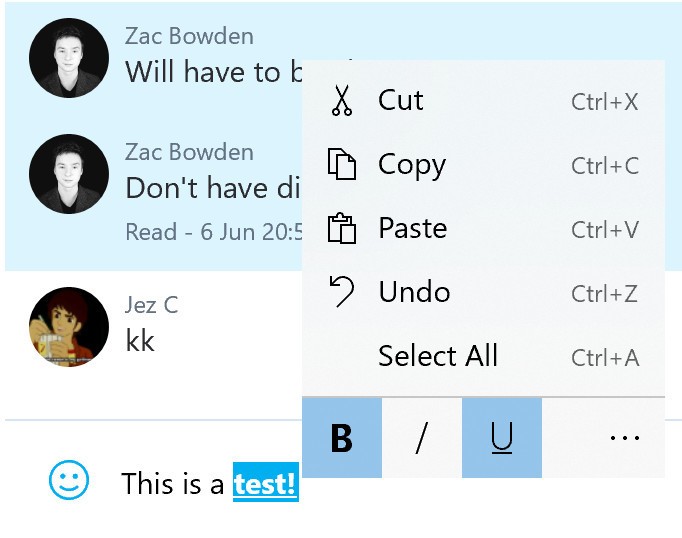Click the Jez C sender name
This screenshot has width=682, height=538.
point(151,304)
